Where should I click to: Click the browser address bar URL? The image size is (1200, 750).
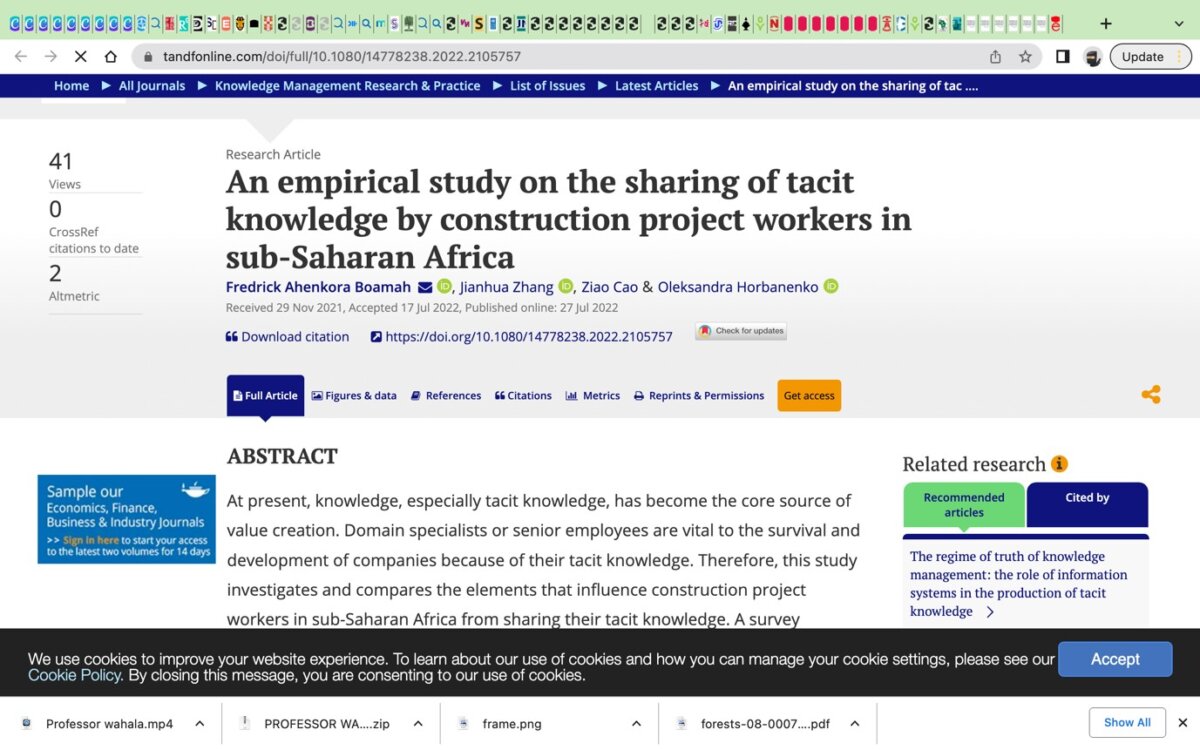pos(342,57)
